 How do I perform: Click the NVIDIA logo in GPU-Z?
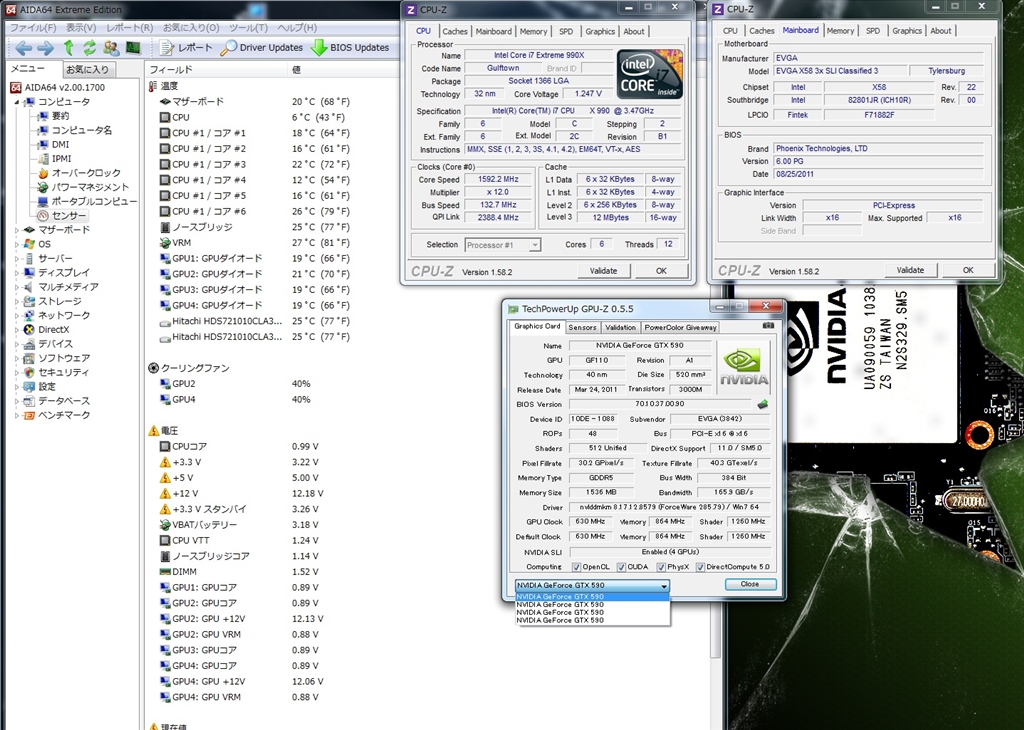click(744, 368)
